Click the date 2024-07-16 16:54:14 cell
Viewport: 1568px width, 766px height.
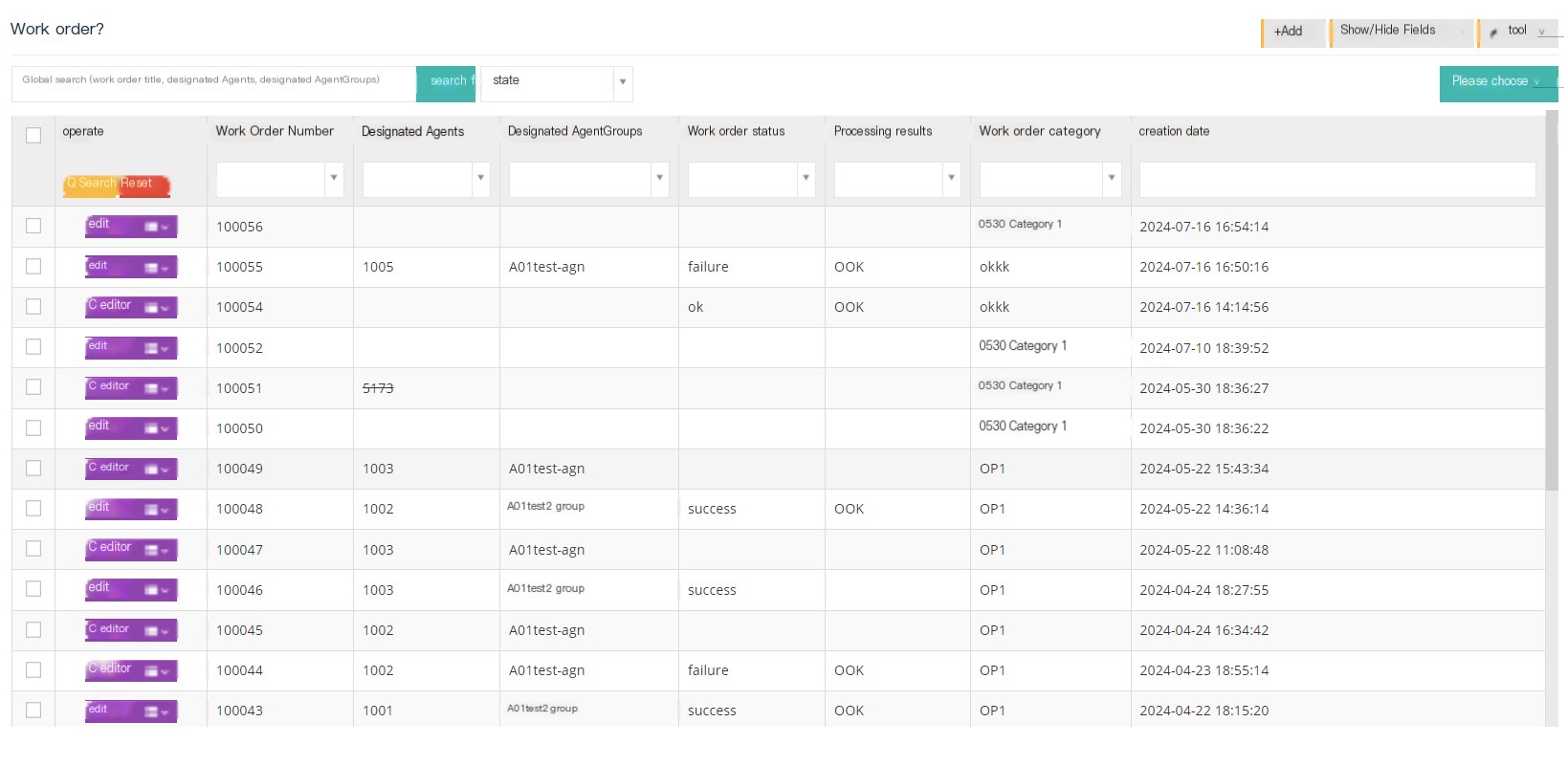1204,227
